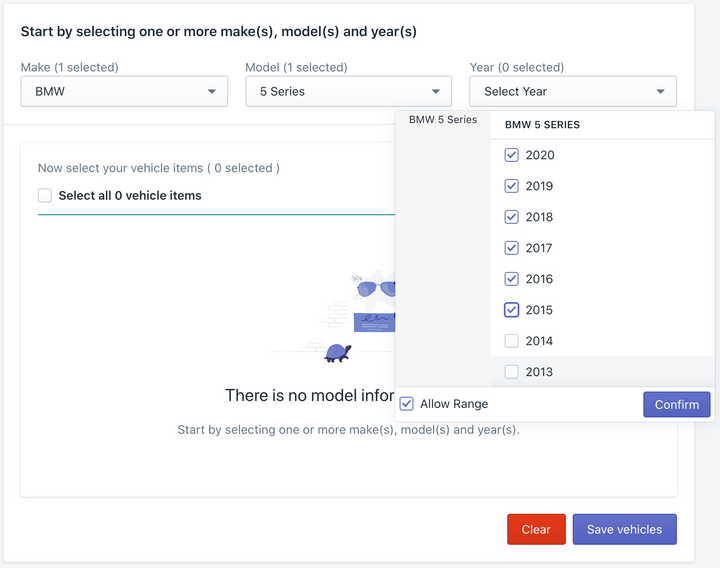Screen dimensions: 720x568
Task: Uncheck the 2019 year checkbox
Action: pyautogui.click(x=512, y=186)
